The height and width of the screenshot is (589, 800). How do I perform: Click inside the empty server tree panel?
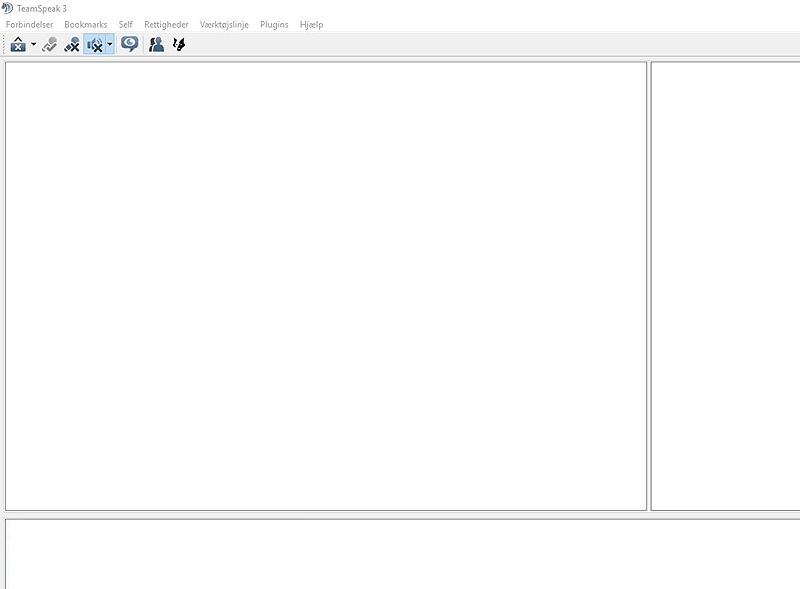(326, 286)
